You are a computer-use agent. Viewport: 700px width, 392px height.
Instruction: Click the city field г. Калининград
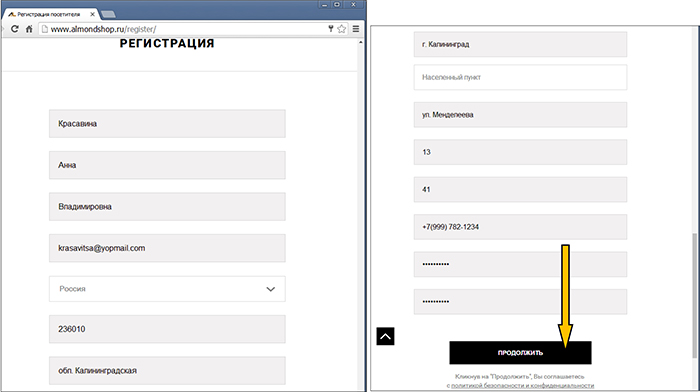(520, 44)
